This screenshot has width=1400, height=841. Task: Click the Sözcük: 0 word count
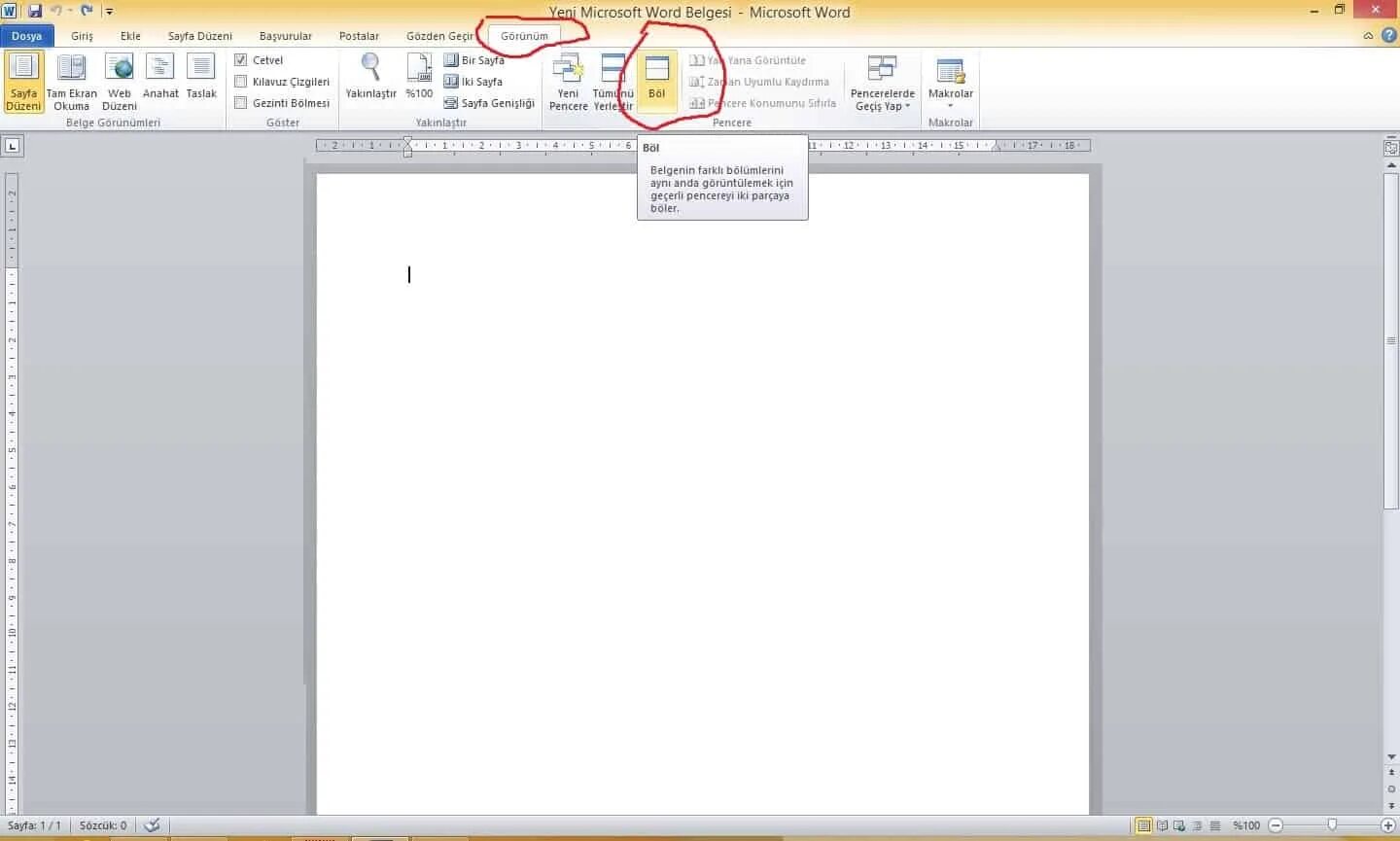click(x=103, y=825)
